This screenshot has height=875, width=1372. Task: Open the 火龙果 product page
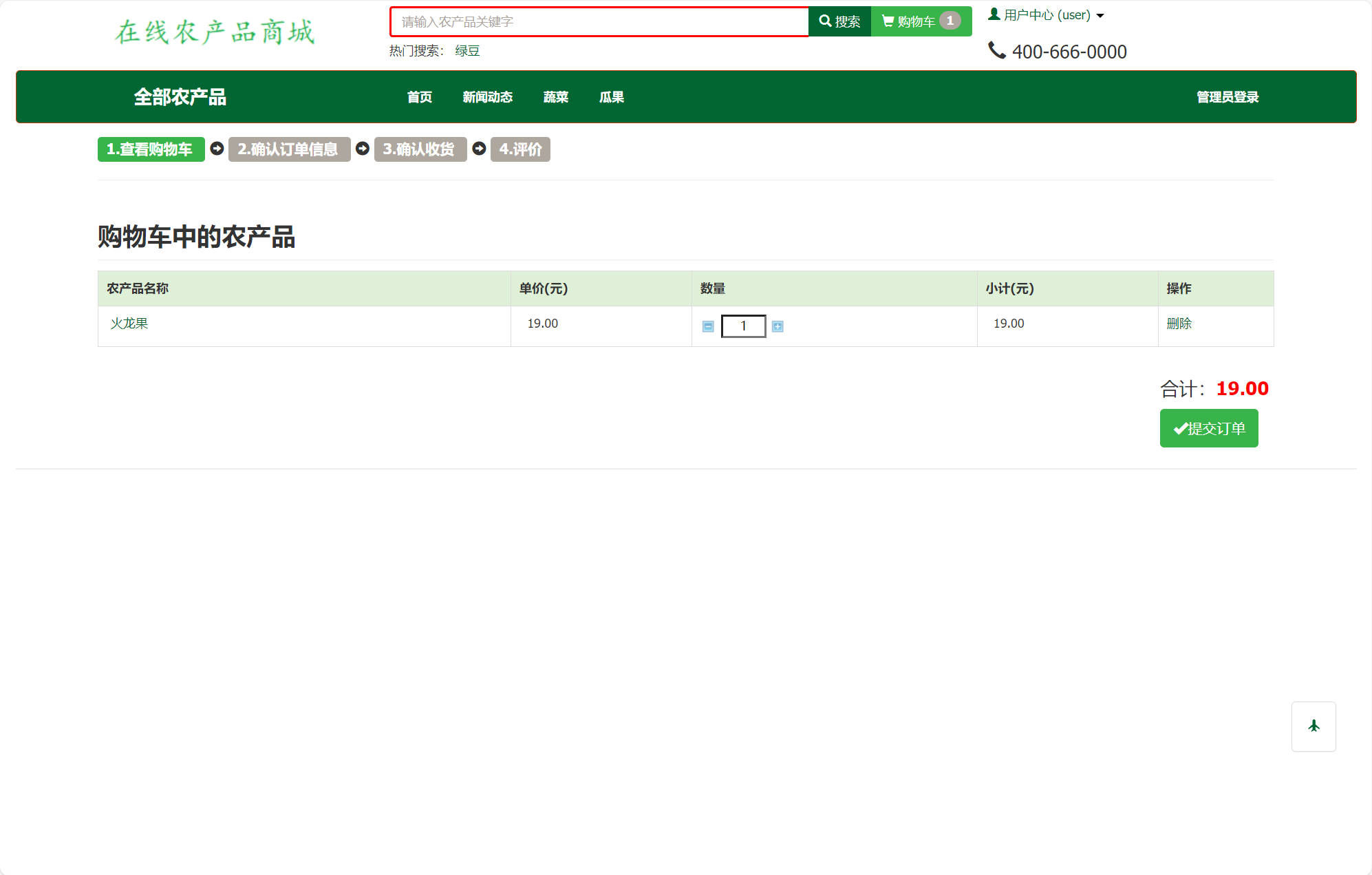(x=129, y=324)
